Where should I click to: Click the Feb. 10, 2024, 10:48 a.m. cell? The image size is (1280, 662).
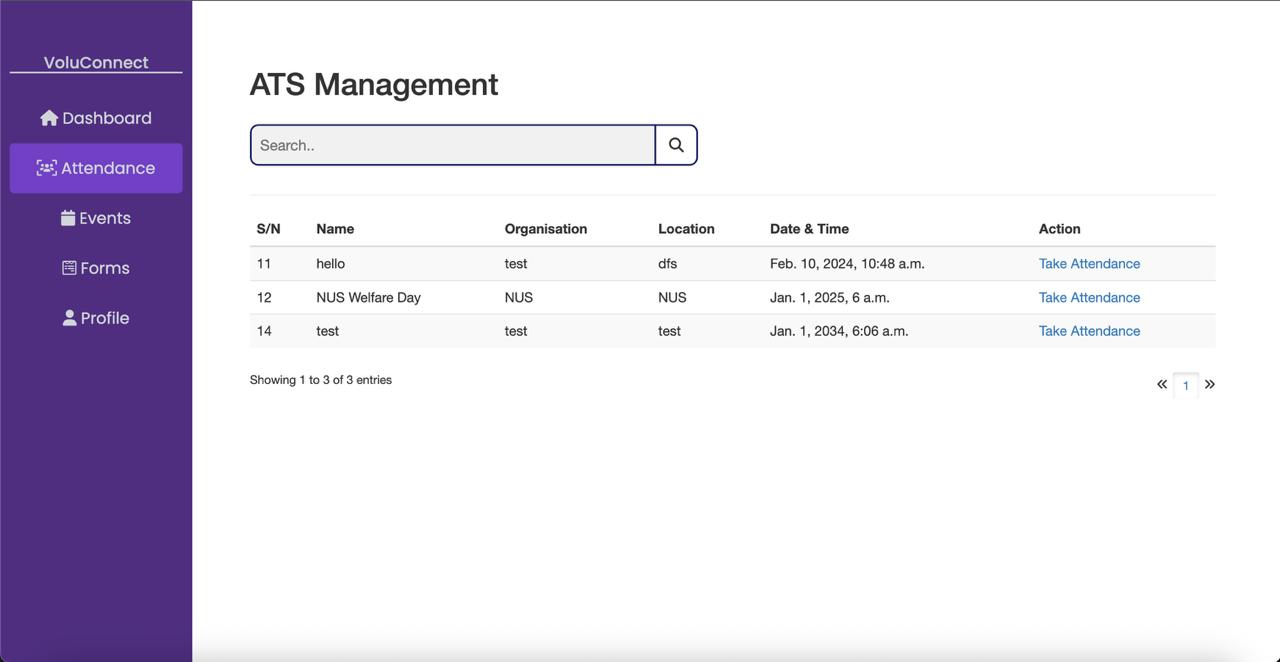pyautogui.click(x=847, y=264)
